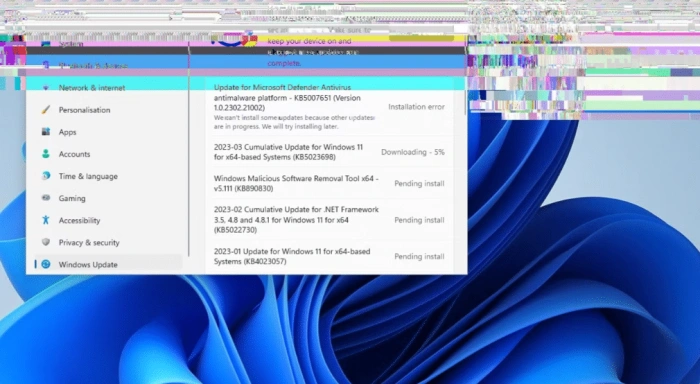Viewport: 700px width, 384px height.
Task: Click the Installation error status text
Action: (417, 107)
